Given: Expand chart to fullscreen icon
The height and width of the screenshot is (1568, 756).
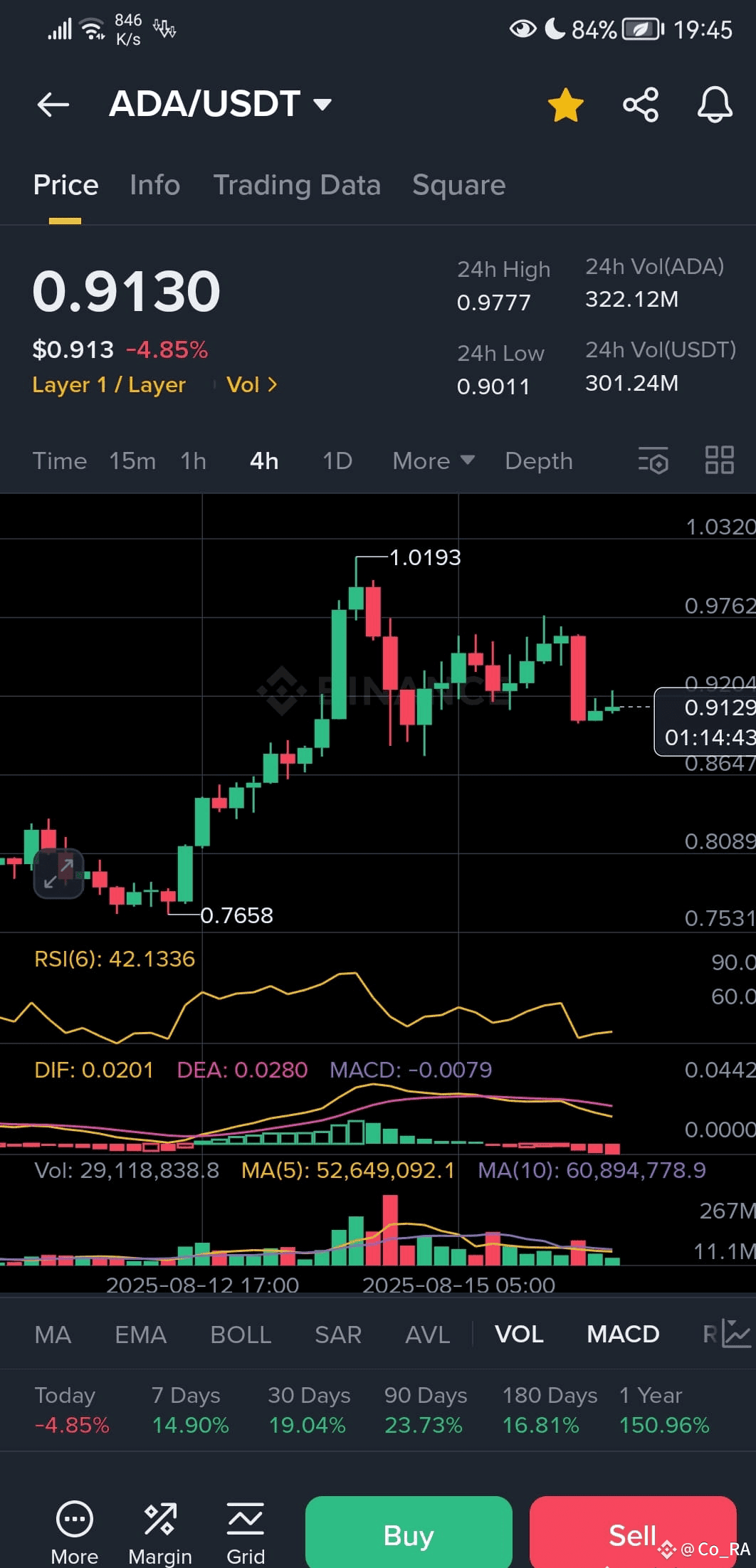Looking at the screenshot, I should 58,874.
